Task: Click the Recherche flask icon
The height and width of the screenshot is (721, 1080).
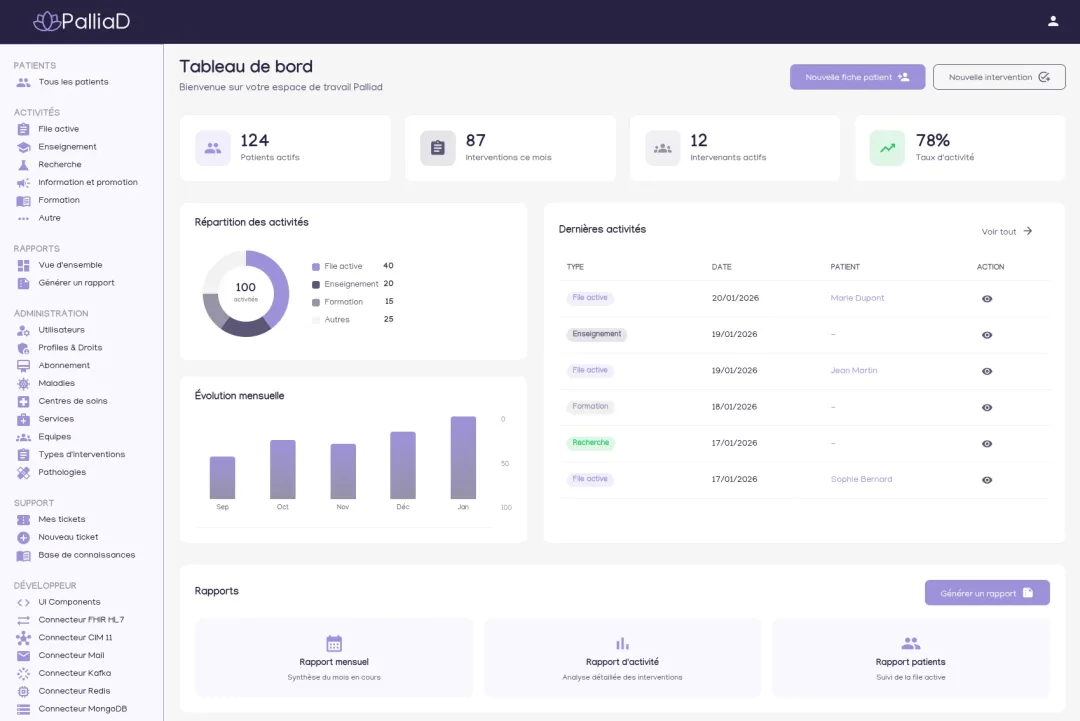Action: (23, 165)
